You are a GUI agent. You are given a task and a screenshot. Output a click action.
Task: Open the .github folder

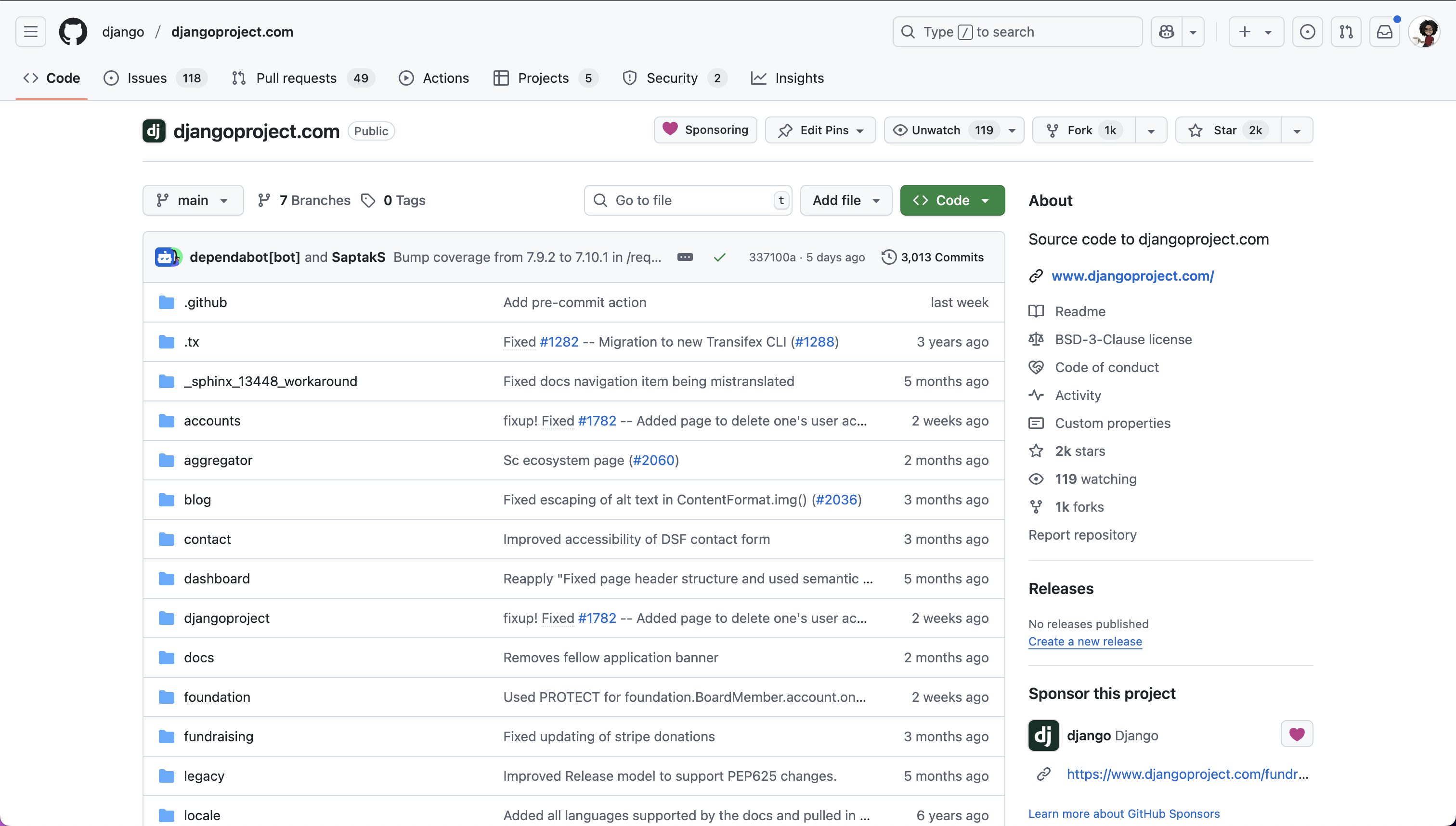coord(206,302)
